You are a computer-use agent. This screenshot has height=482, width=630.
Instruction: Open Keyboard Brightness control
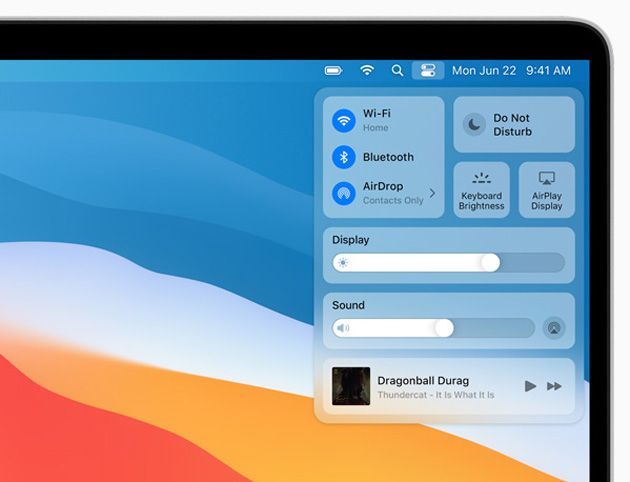click(481, 190)
